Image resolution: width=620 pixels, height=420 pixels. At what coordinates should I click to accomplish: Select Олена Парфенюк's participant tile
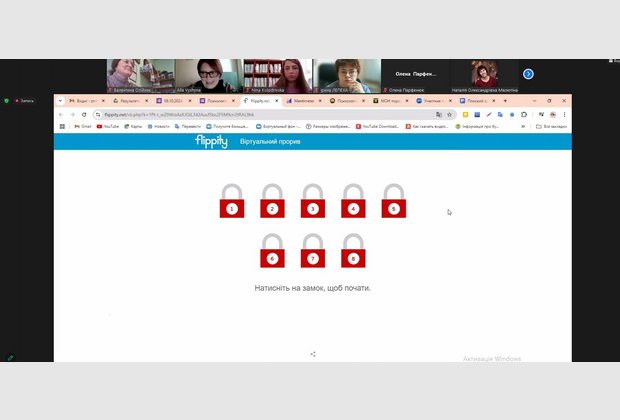416,76
